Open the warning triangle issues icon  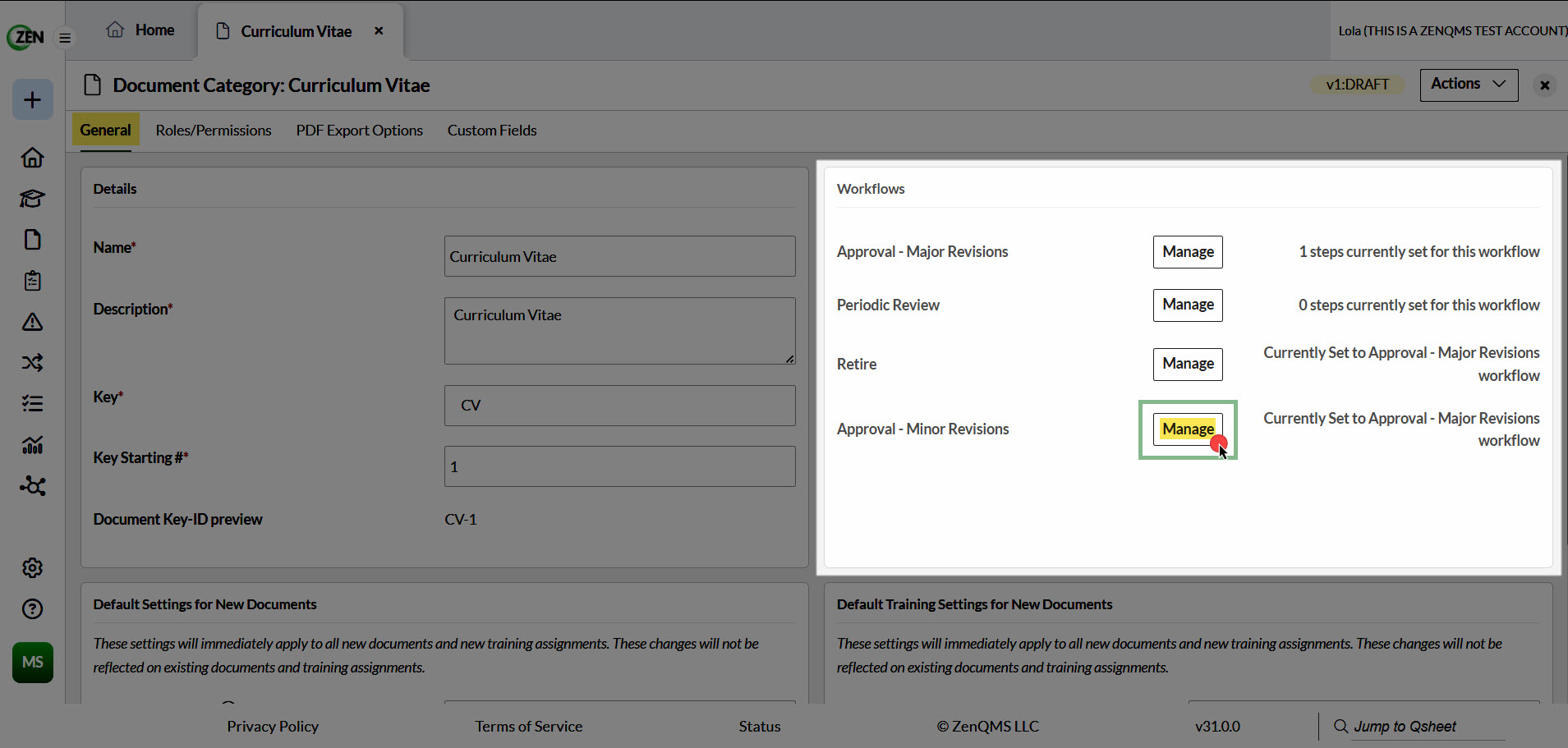33,321
